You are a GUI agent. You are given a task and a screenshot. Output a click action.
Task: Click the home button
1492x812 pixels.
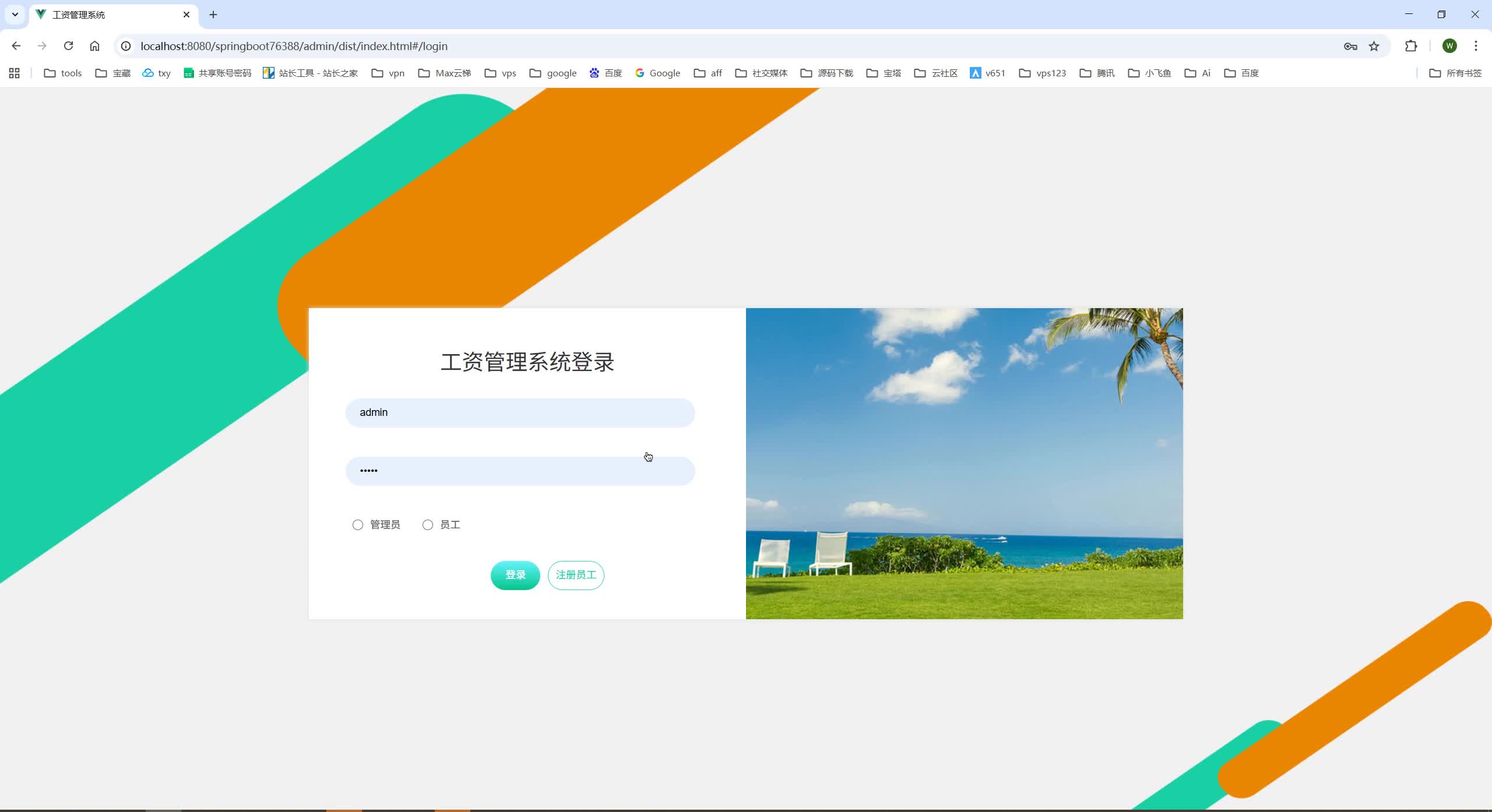(94, 46)
